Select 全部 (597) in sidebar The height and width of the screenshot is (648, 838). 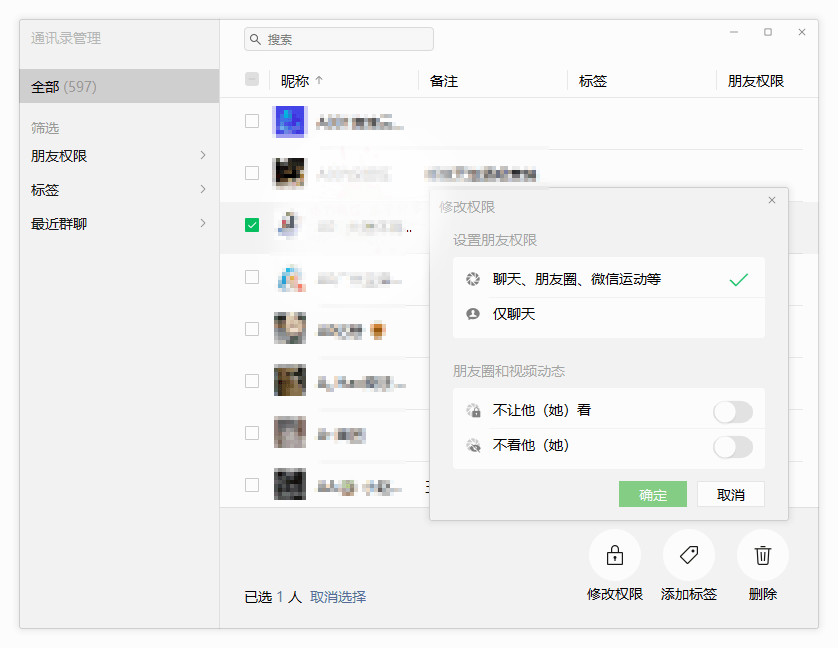[119, 87]
